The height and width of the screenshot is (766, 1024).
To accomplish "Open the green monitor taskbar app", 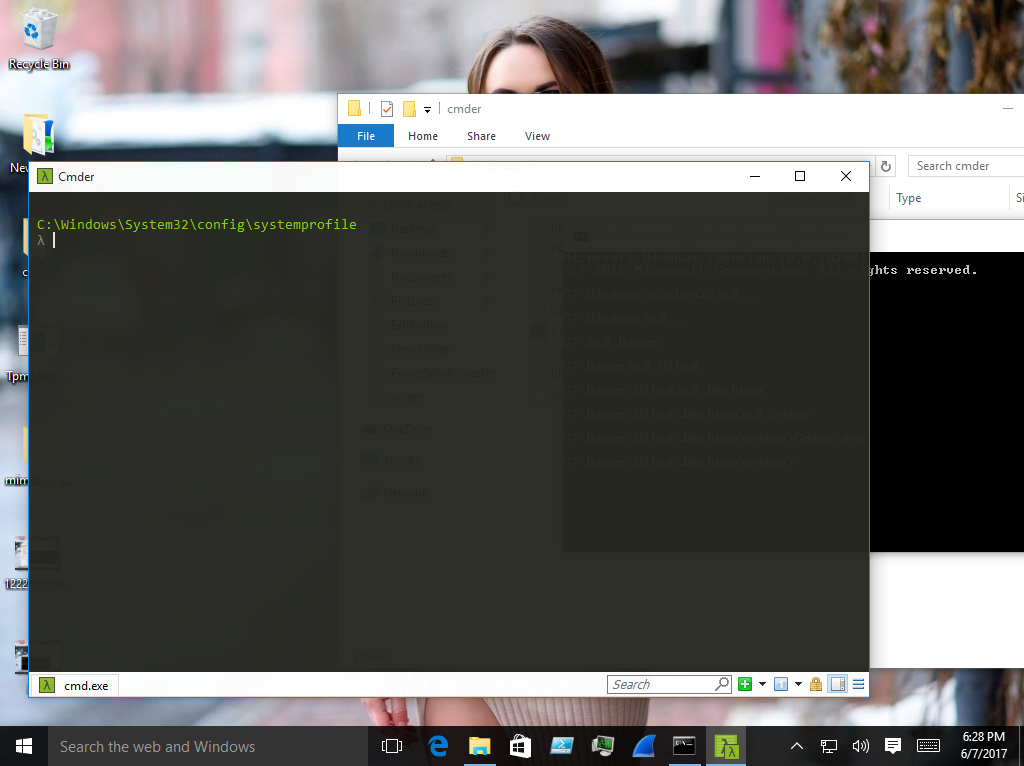I will (602, 746).
